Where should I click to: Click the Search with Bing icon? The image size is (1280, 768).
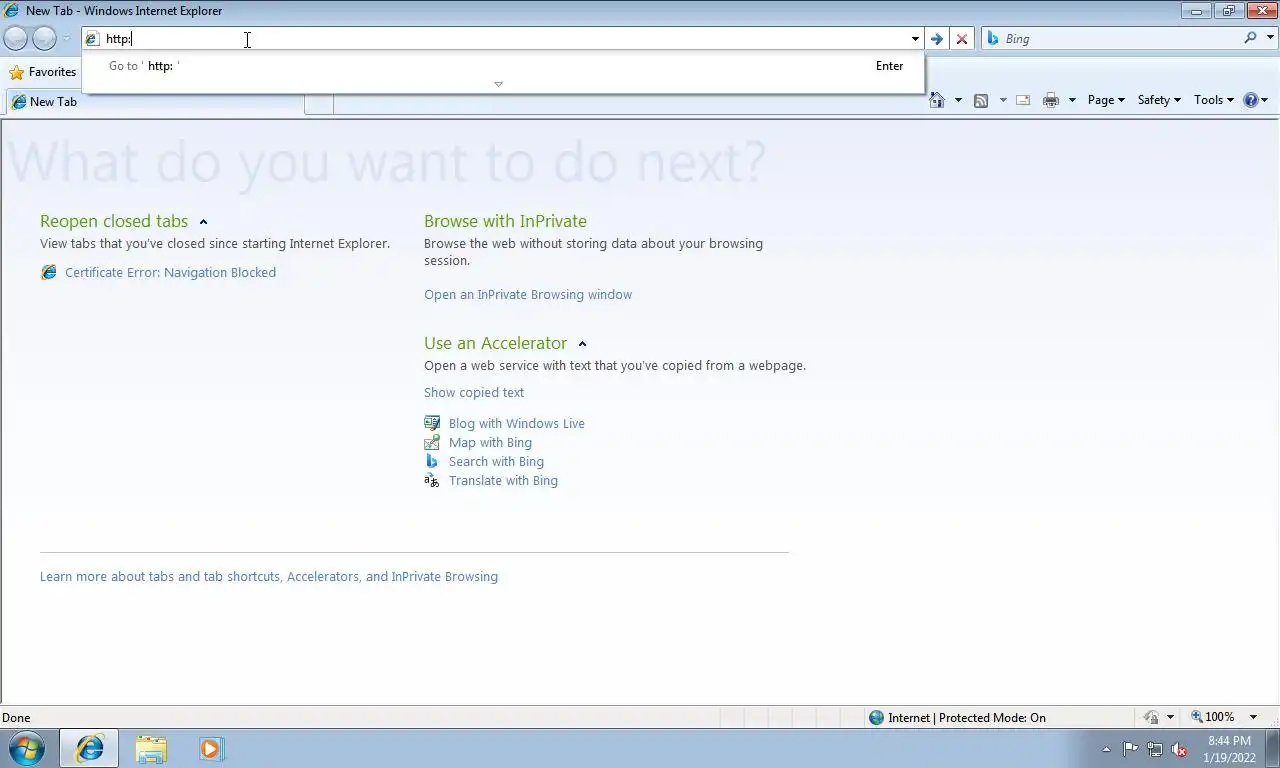tap(432, 461)
